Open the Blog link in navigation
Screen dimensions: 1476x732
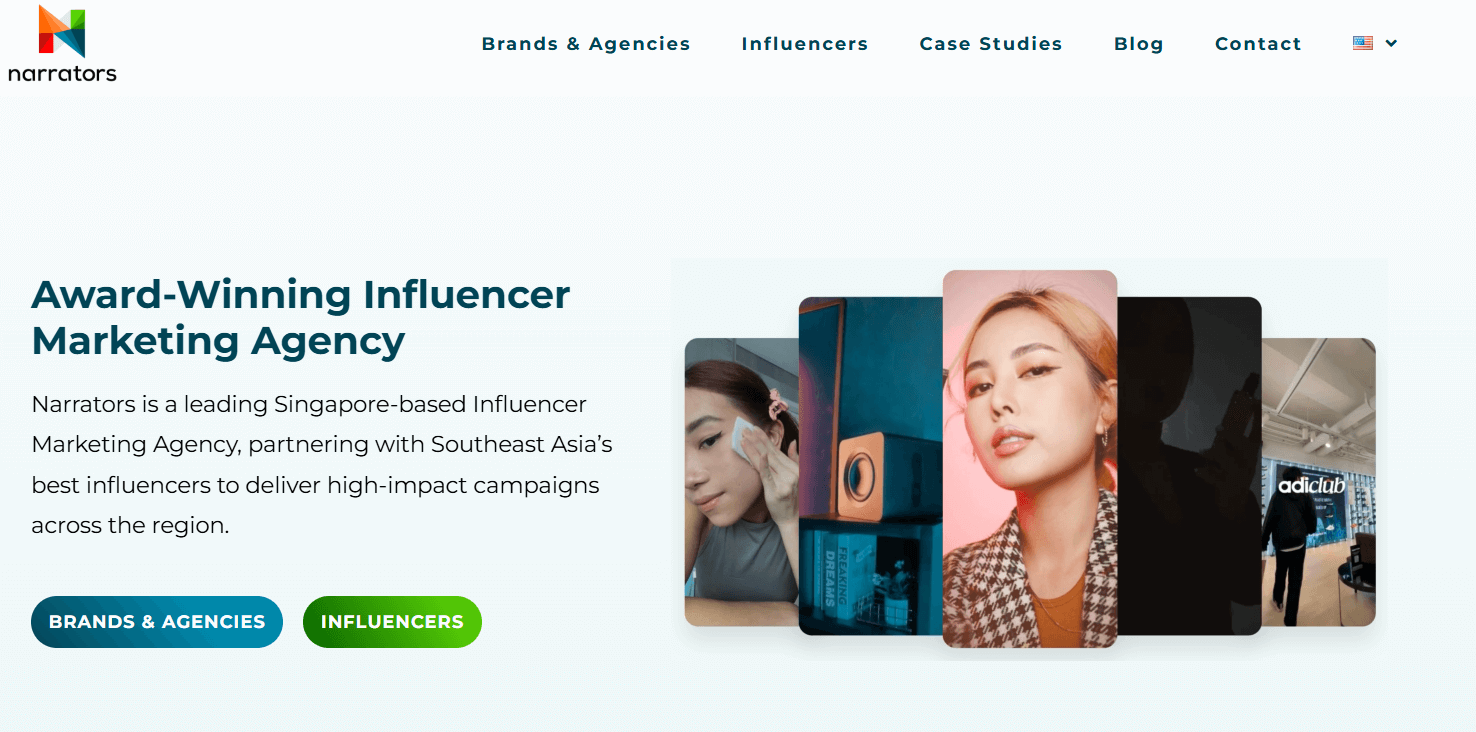(1139, 44)
